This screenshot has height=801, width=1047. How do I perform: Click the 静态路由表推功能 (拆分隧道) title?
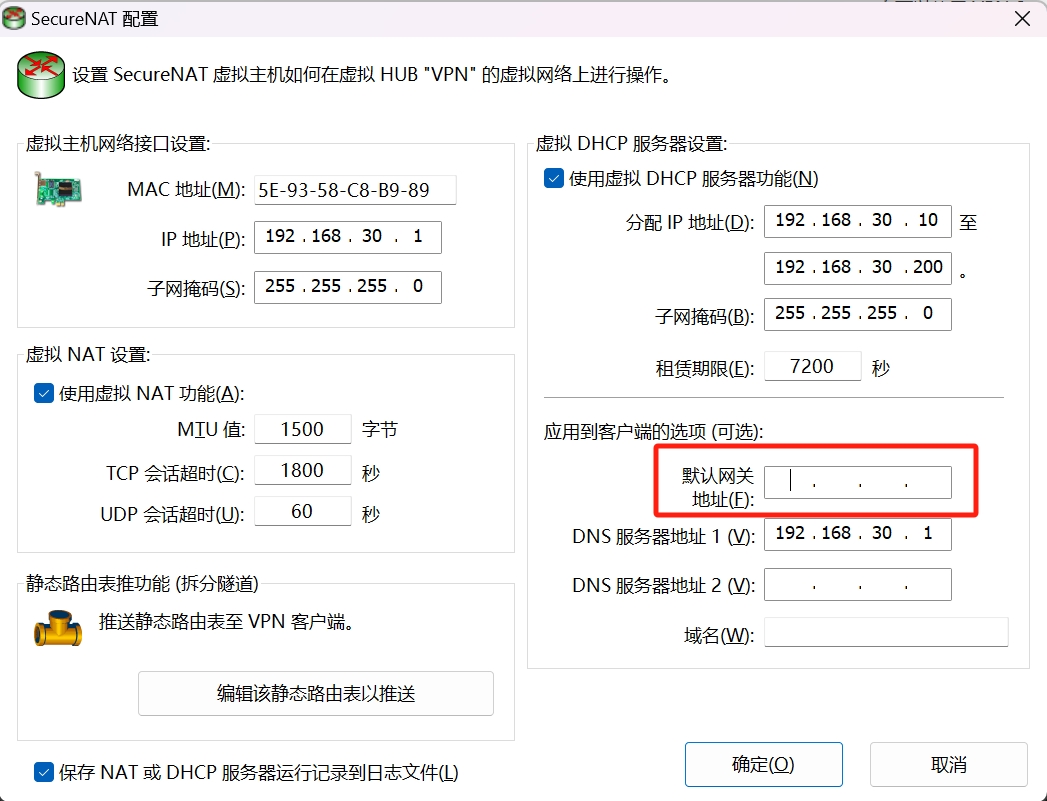(x=142, y=583)
